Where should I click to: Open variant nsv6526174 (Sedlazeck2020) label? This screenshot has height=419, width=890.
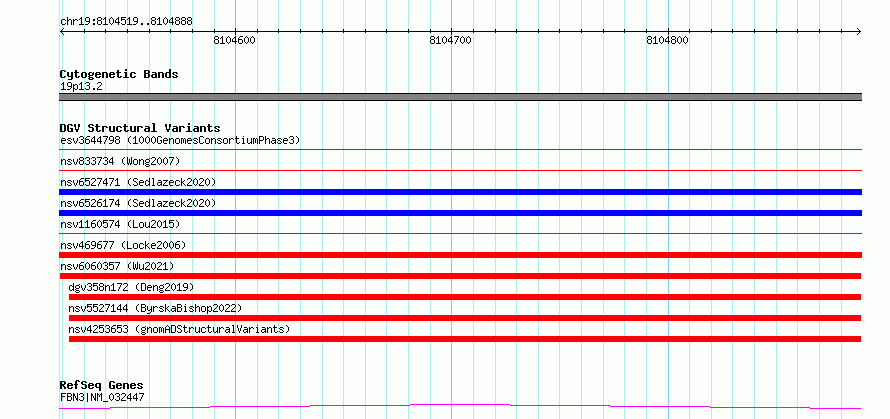pos(138,203)
